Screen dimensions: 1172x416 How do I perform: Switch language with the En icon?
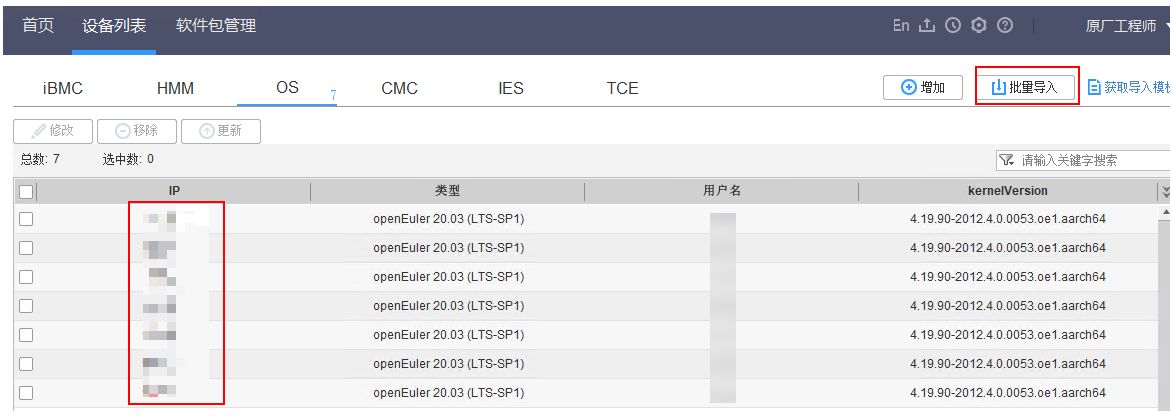click(901, 25)
